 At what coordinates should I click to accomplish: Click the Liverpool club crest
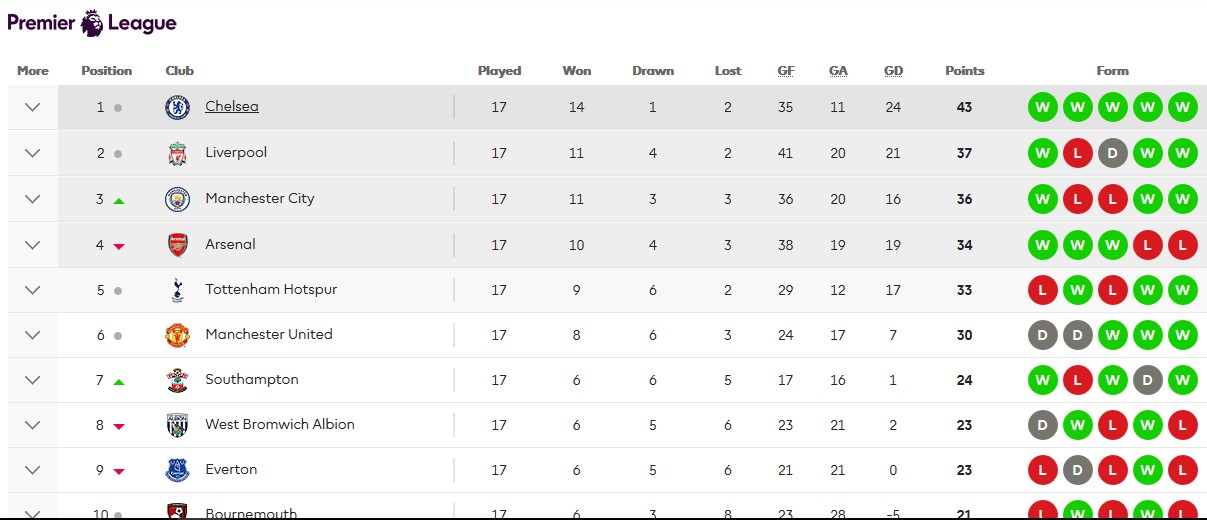[x=177, y=153]
